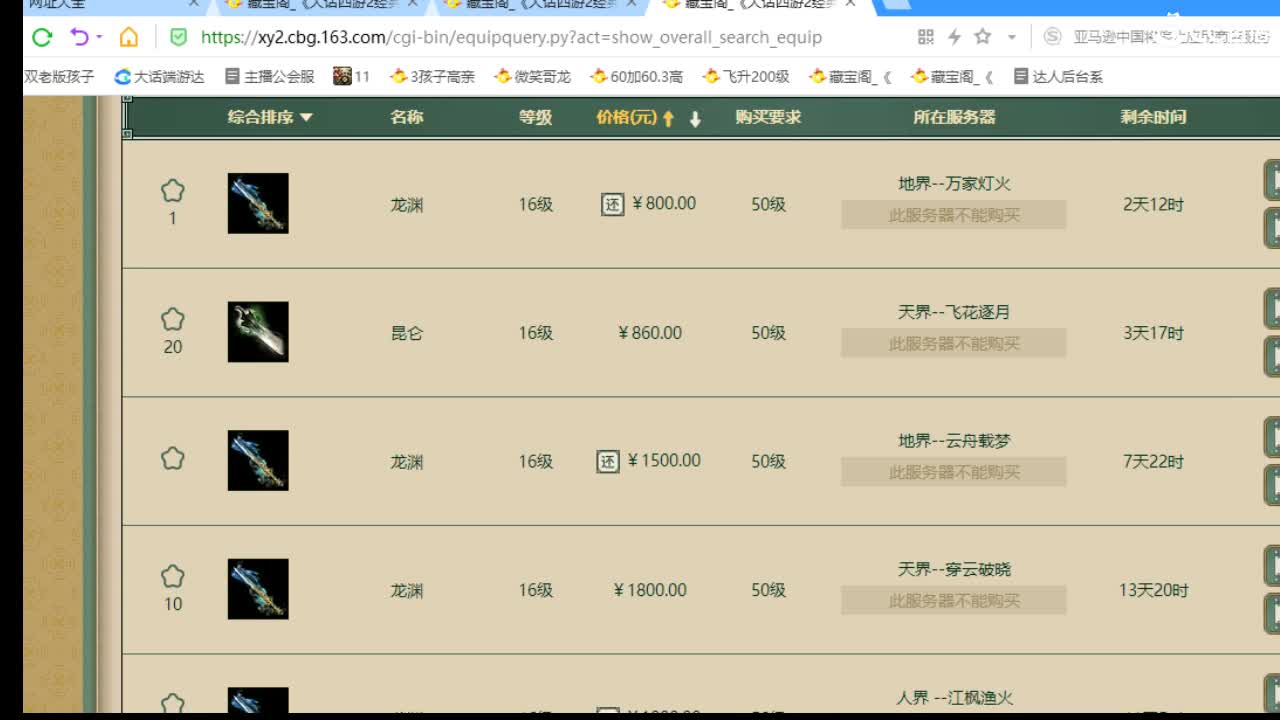The width and height of the screenshot is (1280, 720).
Task: Click the 所在服务器 column header
Action: click(954, 117)
